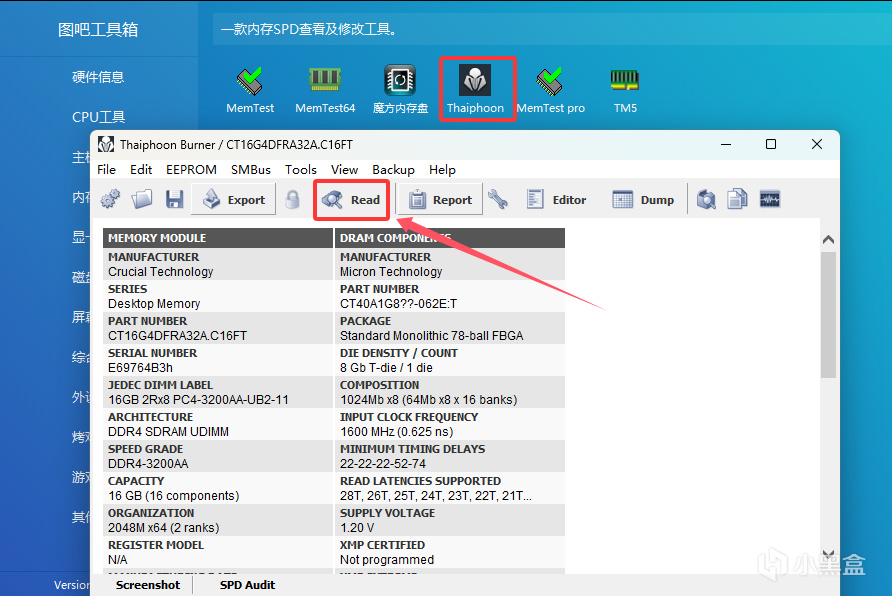Click the 8 Gb T-die / 1 die value
Viewport: 892px width, 596px height.
(386, 367)
